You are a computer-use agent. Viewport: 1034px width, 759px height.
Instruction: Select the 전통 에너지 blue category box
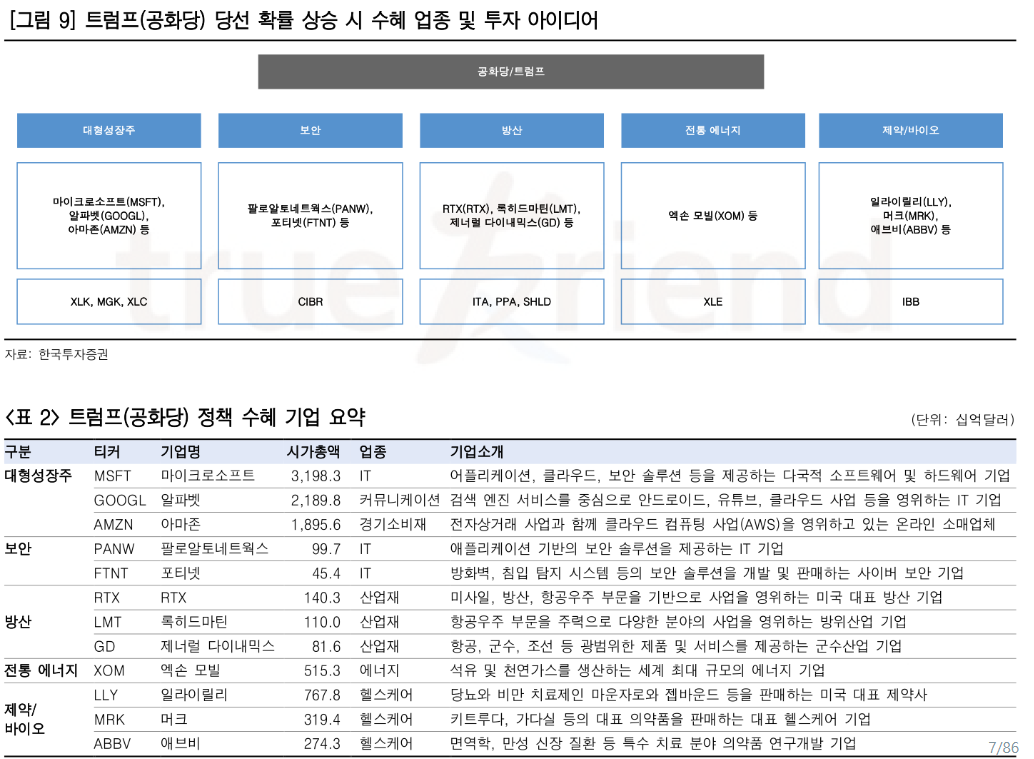pyautogui.click(x=713, y=130)
